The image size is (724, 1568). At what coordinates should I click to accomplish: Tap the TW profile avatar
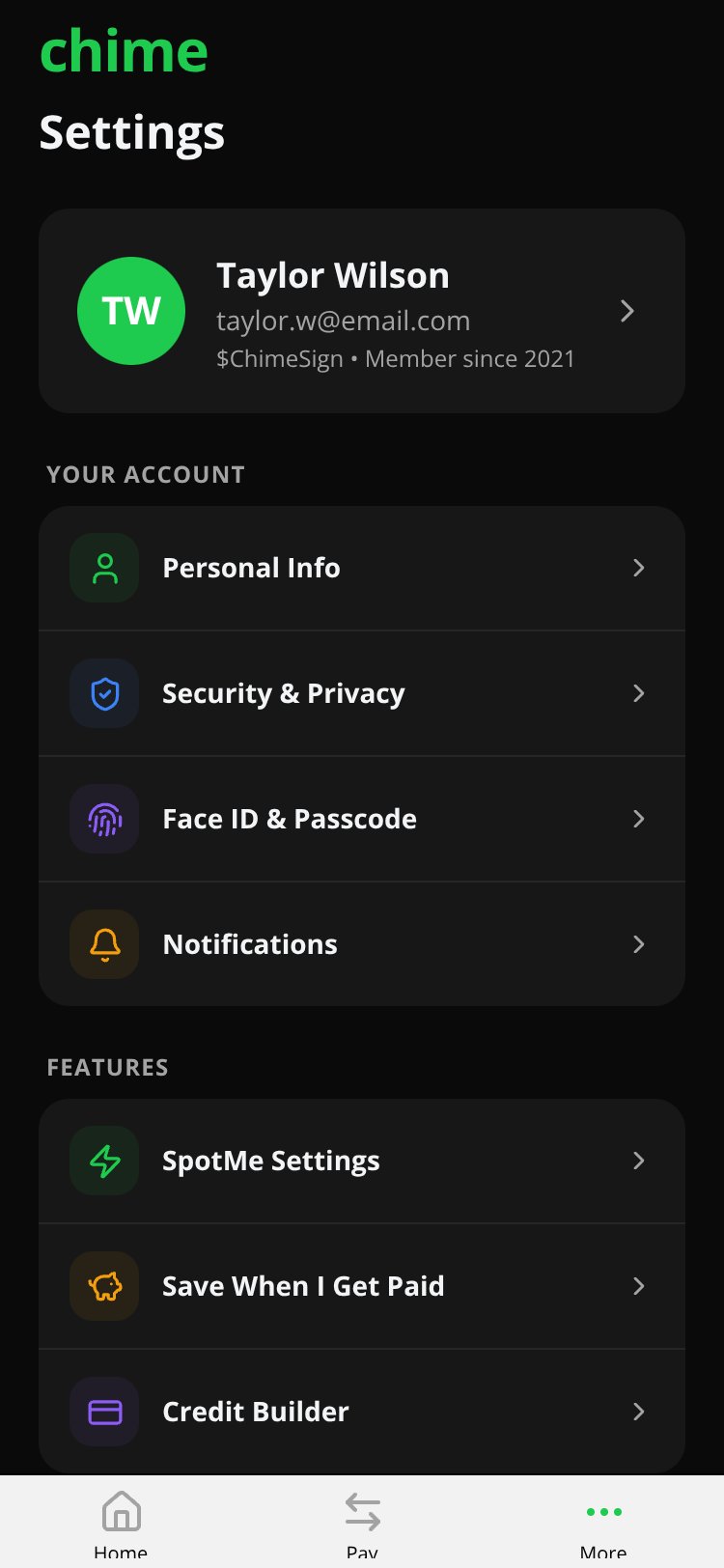[131, 311]
